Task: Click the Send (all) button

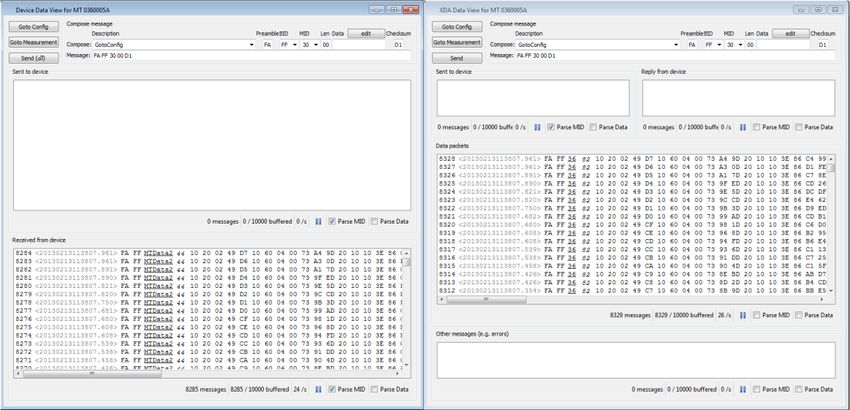Action: tap(34, 58)
